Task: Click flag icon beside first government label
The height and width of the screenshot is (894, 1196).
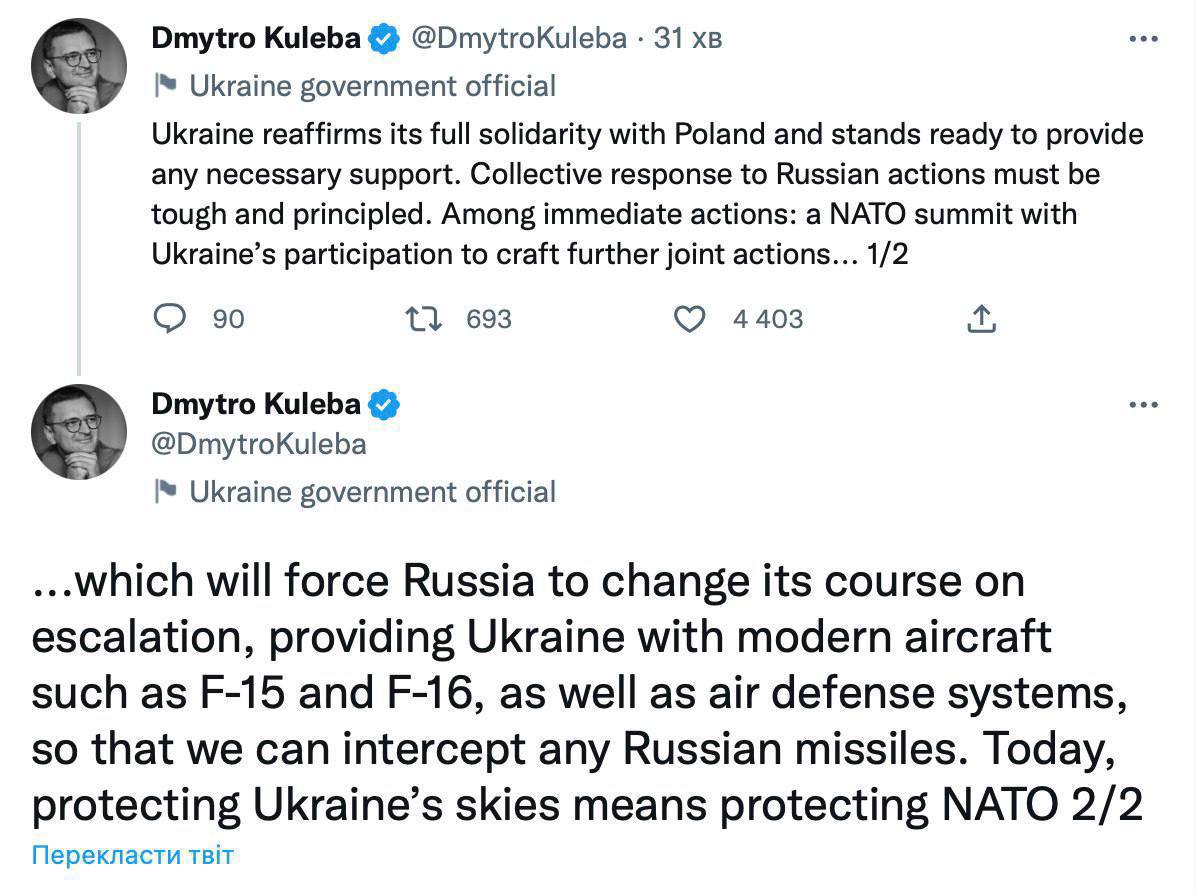Action: pos(166,86)
